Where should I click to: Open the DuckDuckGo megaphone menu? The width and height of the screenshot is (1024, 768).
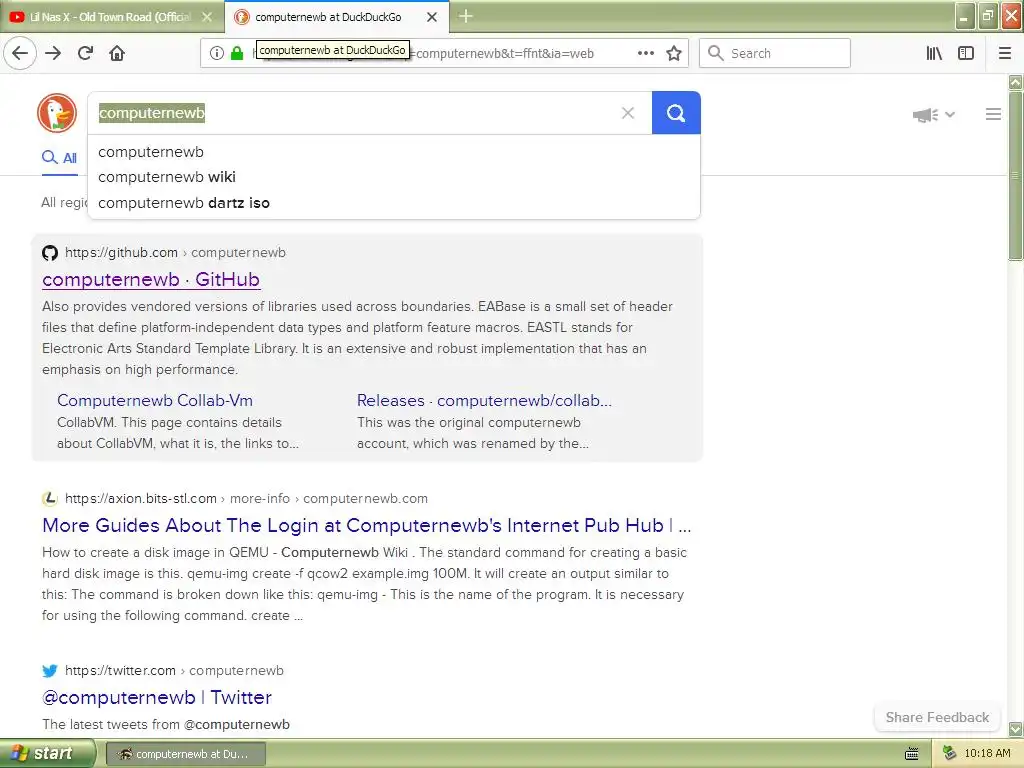pyautogui.click(x=933, y=115)
